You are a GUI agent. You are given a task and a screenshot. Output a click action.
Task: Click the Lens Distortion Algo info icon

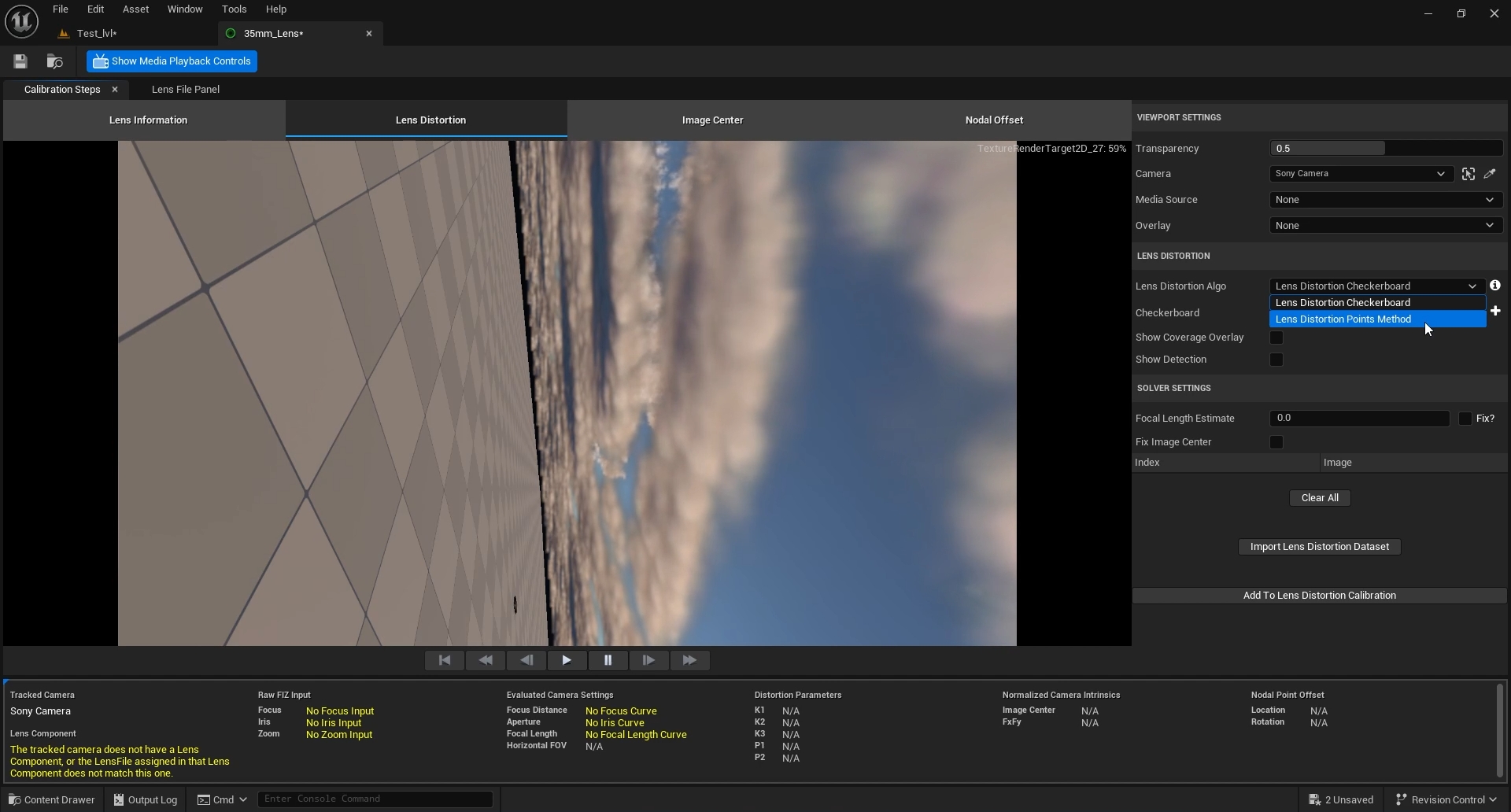[x=1494, y=286]
